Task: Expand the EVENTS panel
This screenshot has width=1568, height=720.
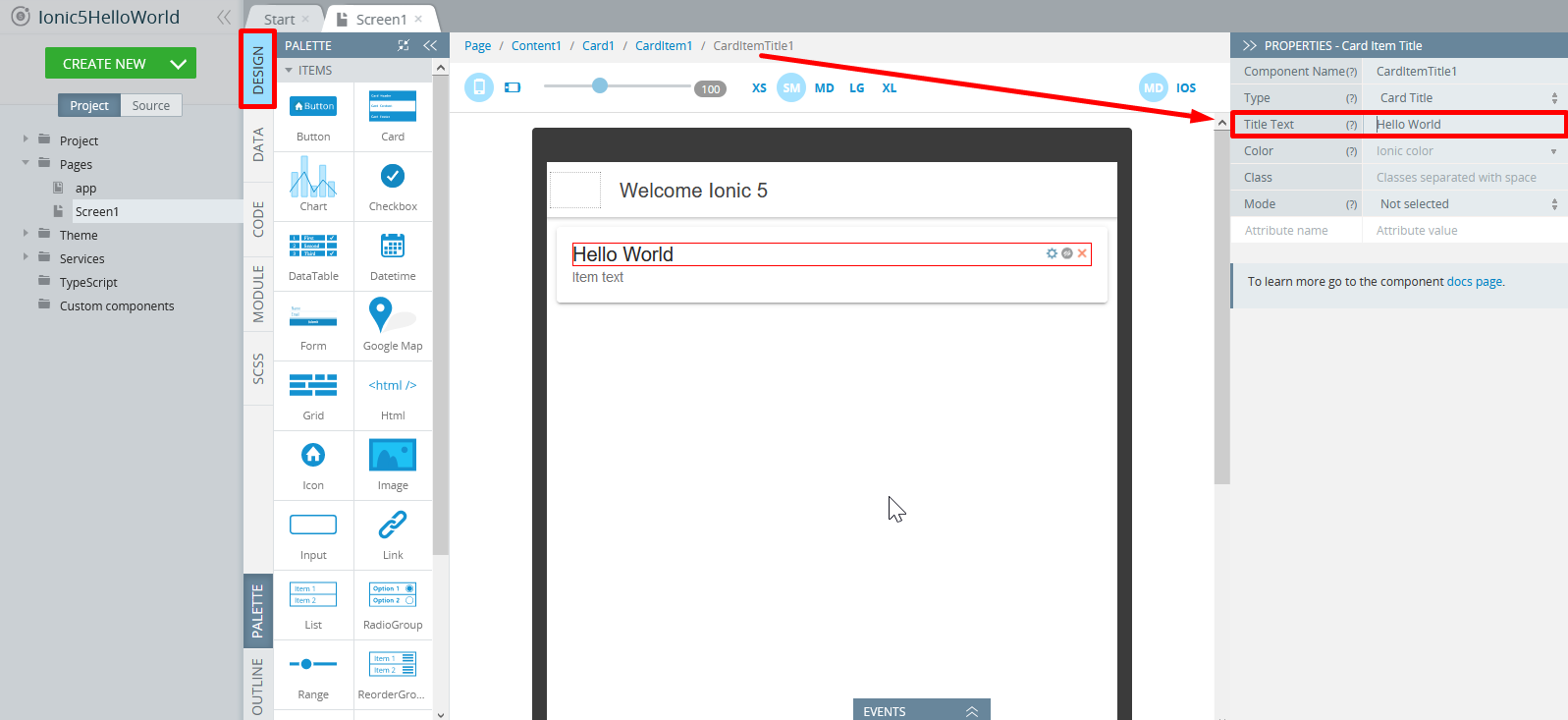Action: [921, 710]
